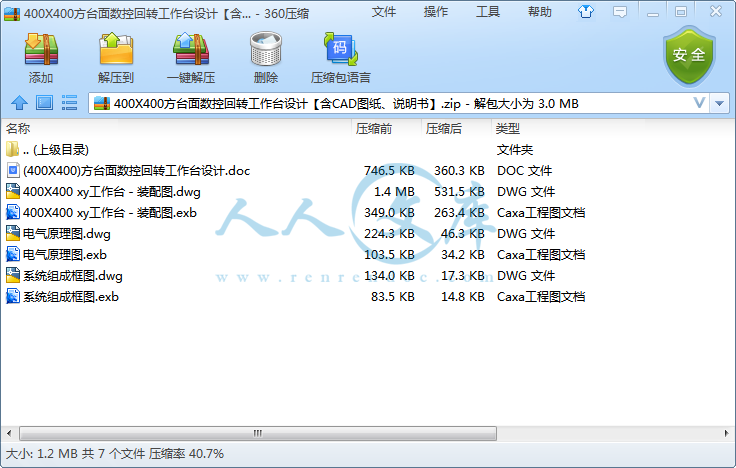Screen dimensions: 736x468
Task: Click the 17.3 KB compressed size cell
Action: 463,276
